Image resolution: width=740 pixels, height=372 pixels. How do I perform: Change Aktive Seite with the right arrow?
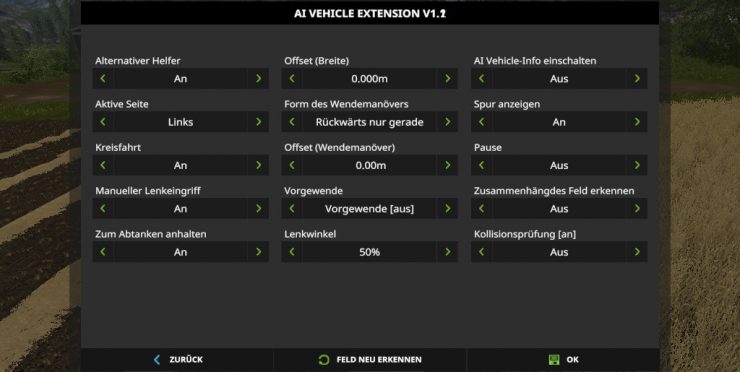point(259,122)
